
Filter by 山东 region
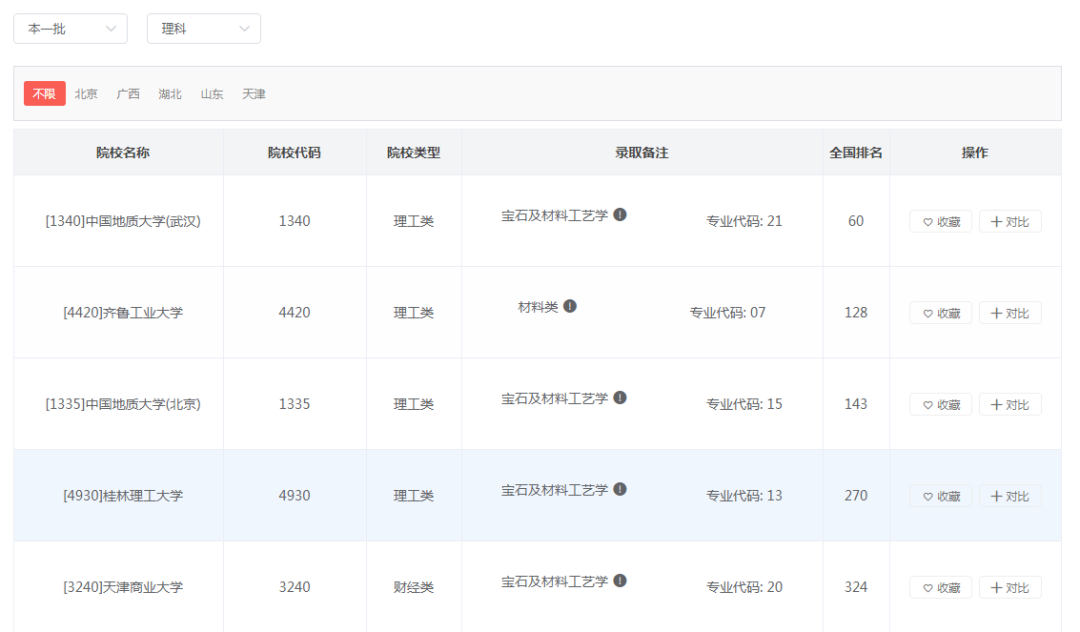(212, 94)
